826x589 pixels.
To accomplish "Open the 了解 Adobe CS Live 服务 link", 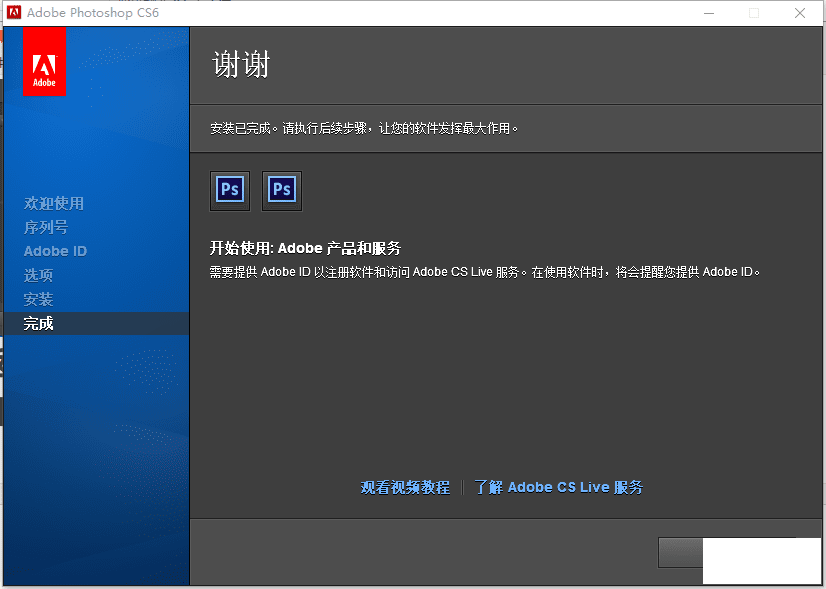I will pos(558,487).
